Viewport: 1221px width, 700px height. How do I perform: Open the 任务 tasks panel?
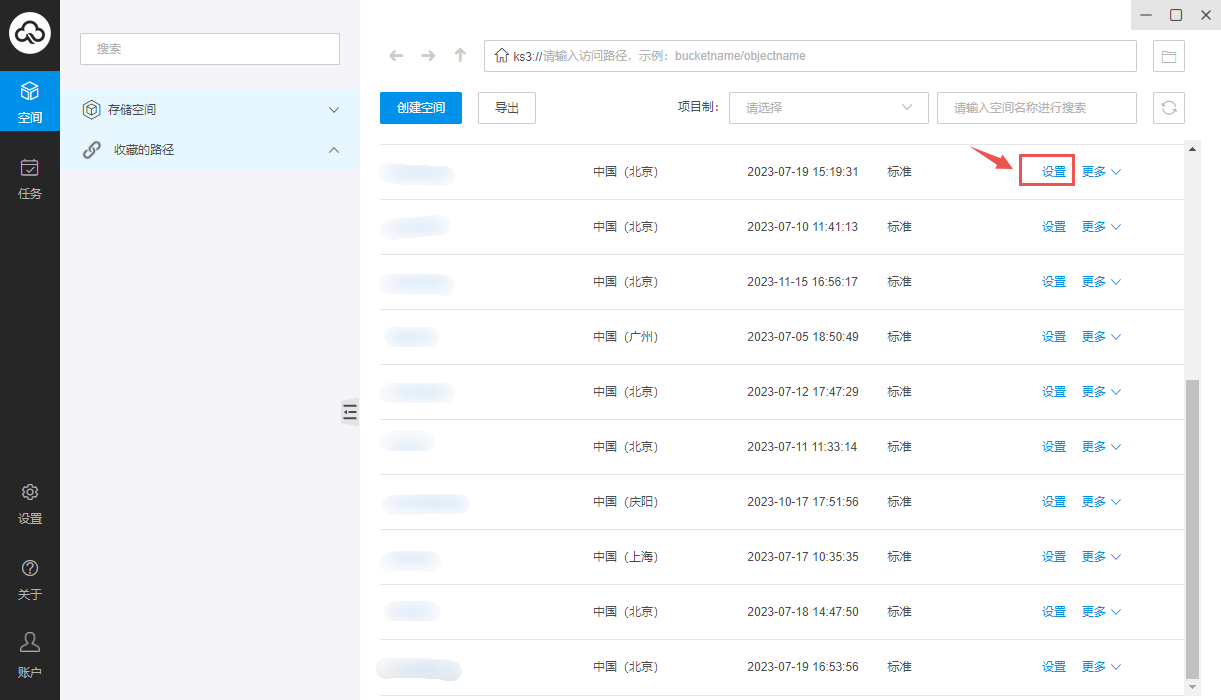pyautogui.click(x=30, y=178)
